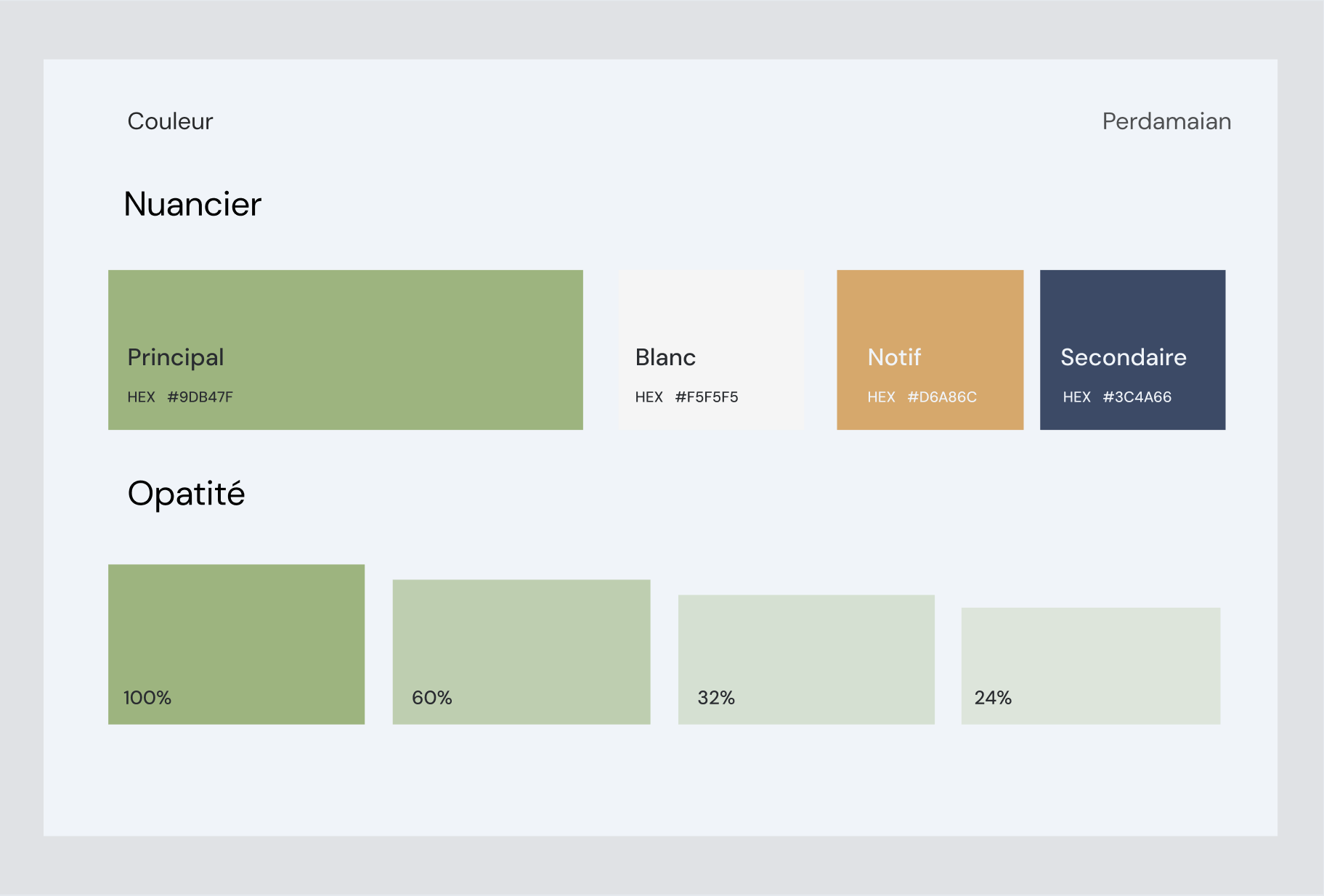
Task: Select the 24% opacity green block
Action: (x=1091, y=666)
